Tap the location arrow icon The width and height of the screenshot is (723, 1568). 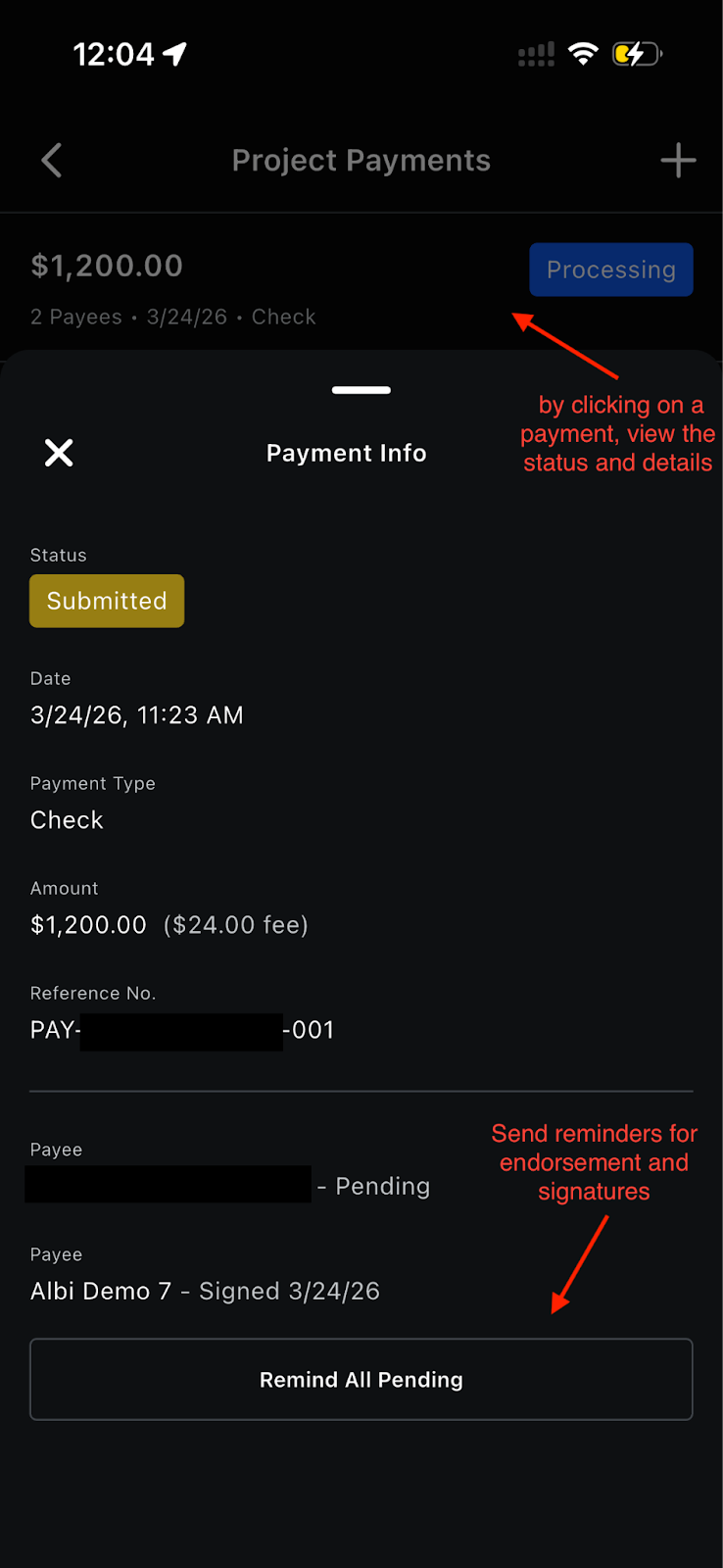click(175, 54)
